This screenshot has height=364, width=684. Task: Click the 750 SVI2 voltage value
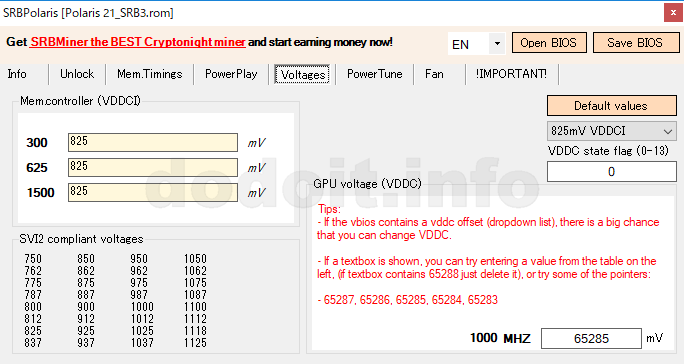33,259
